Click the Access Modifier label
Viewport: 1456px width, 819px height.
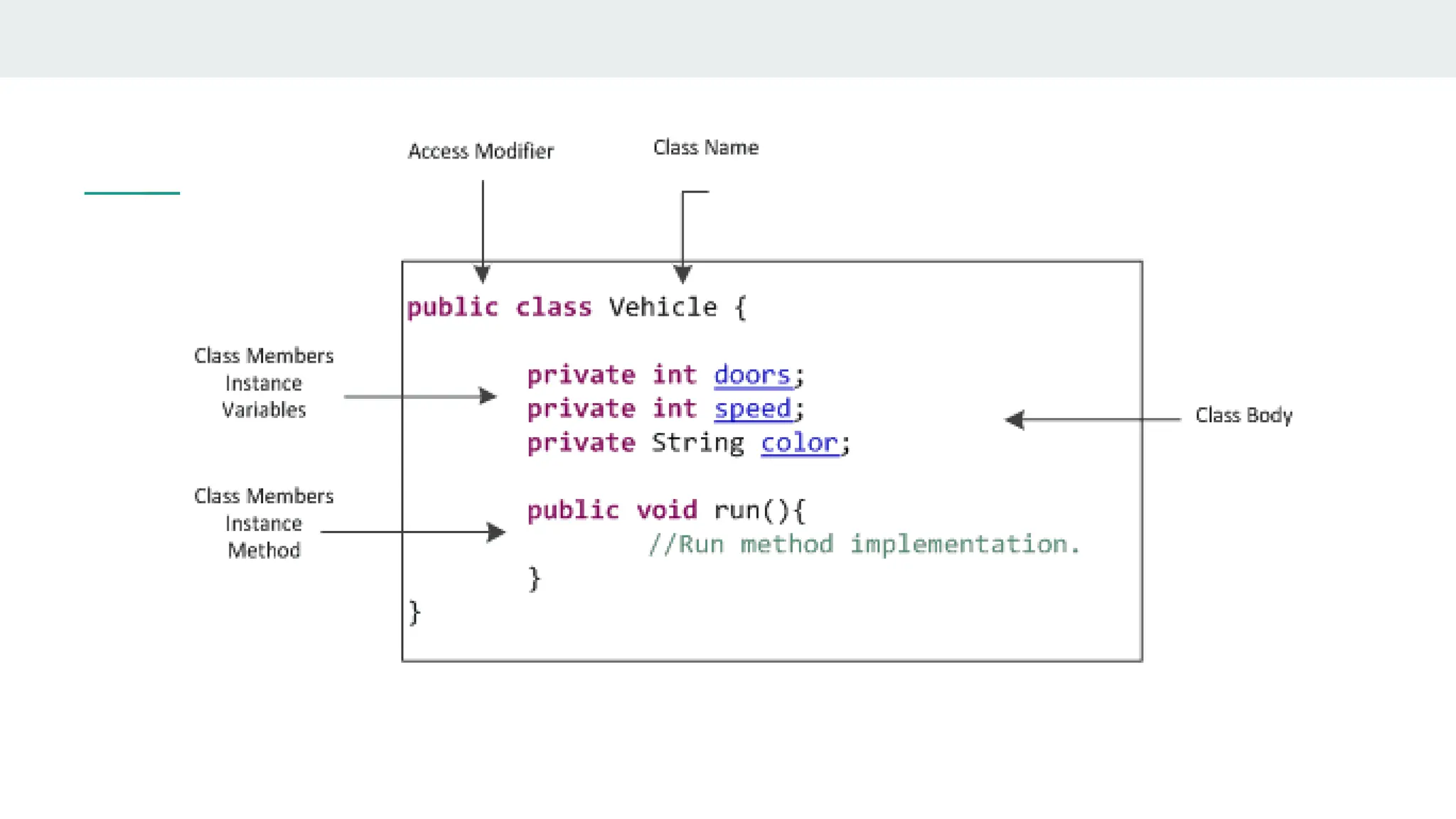click(481, 151)
